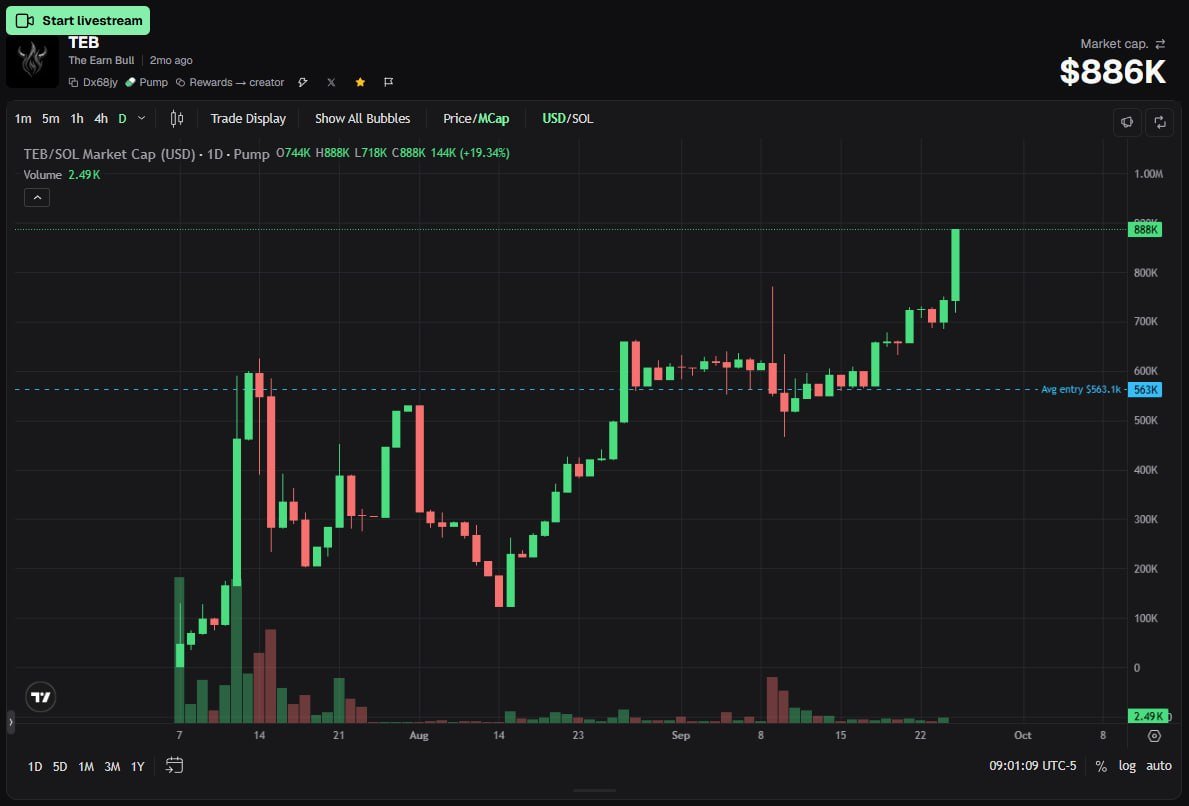This screenshot has width=1189, height=806.
Task: Open the Rewards → creator info
Action: click(230, 82)
